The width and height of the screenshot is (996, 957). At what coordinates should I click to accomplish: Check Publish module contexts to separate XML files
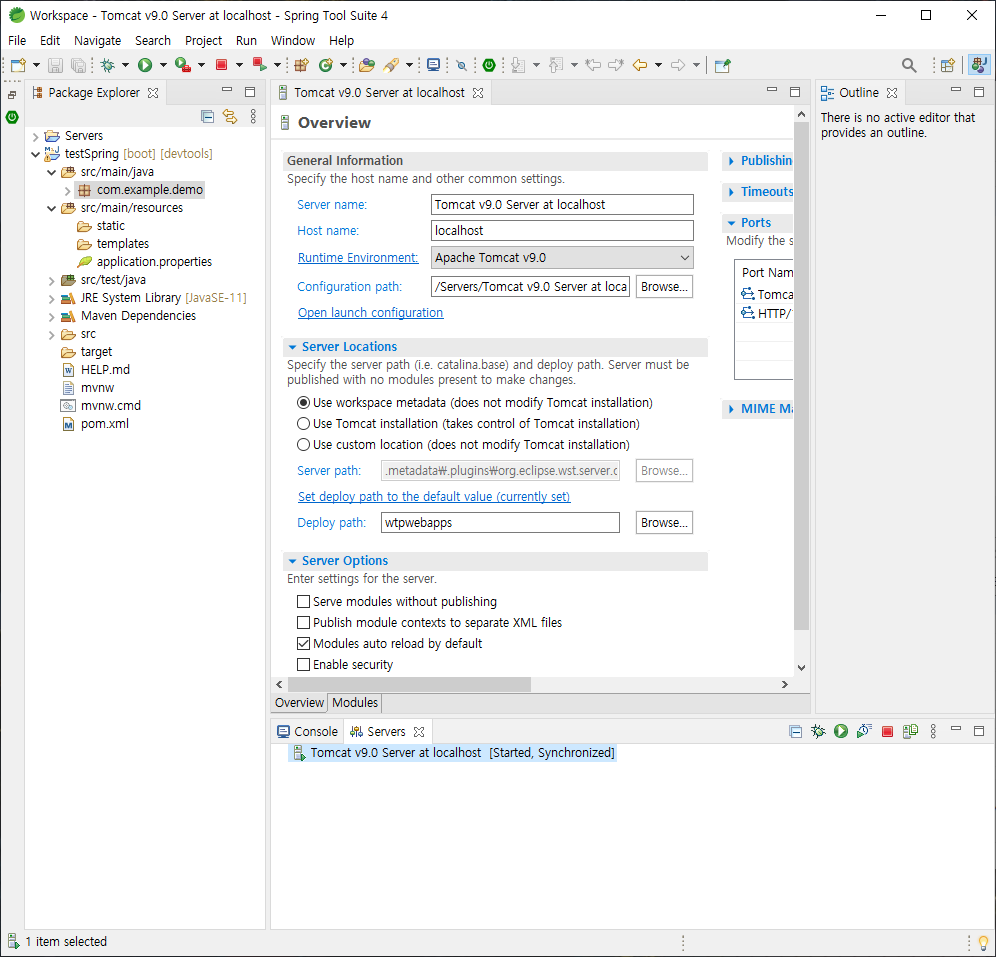click(x=304, y=622)
